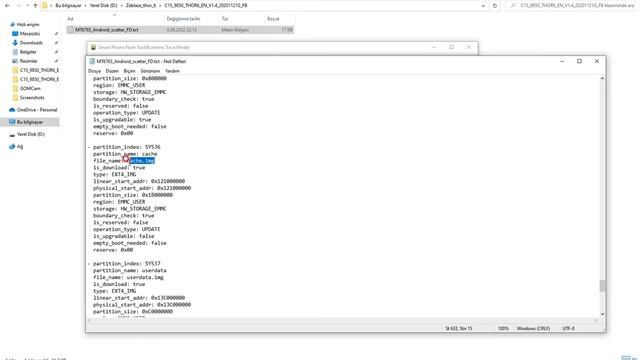The image size is (640, 360).
Task: Select OneDrive - Personal in navigation pane
Action: [x=37, y=110]
